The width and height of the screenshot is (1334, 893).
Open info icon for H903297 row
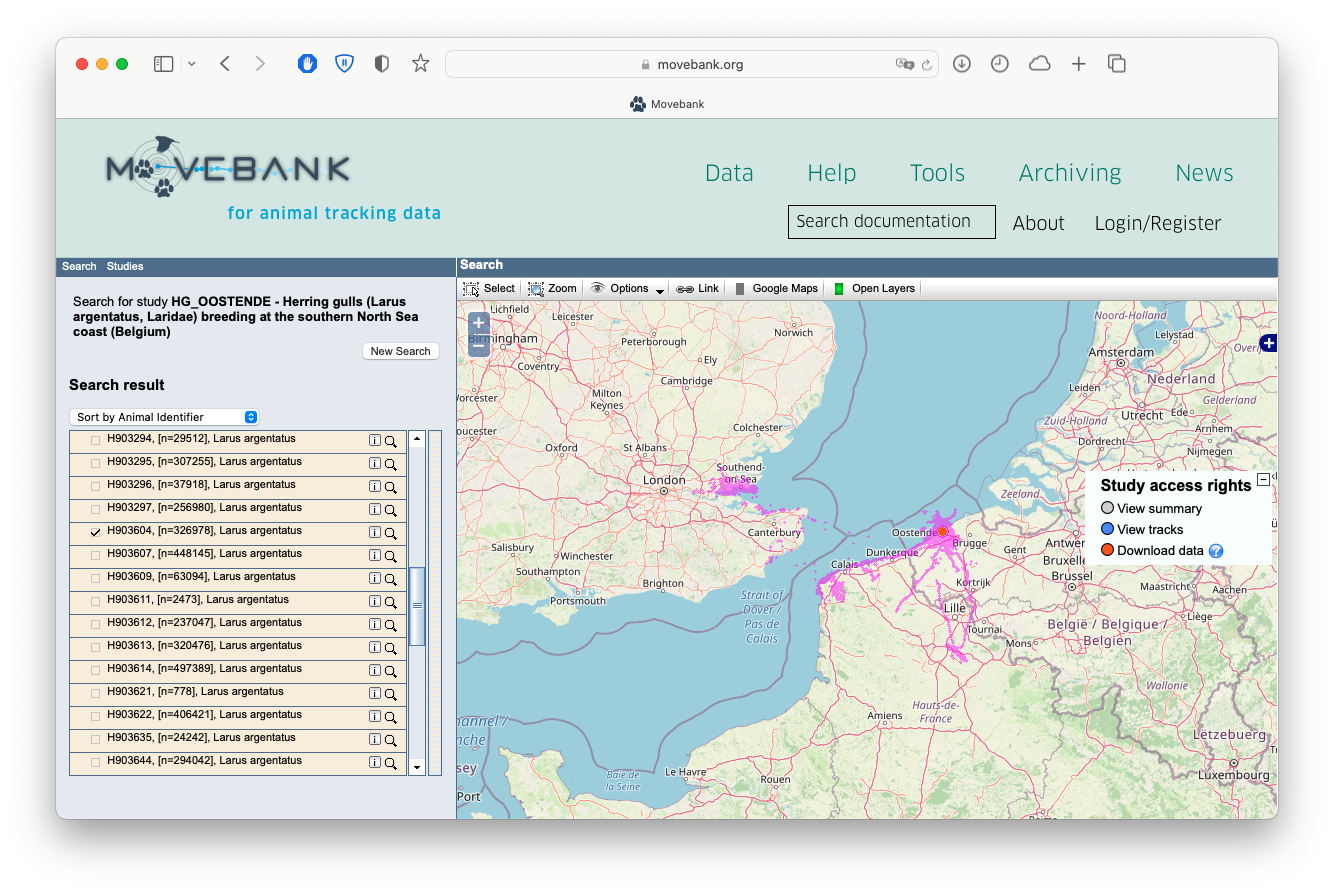pos(375,510)
